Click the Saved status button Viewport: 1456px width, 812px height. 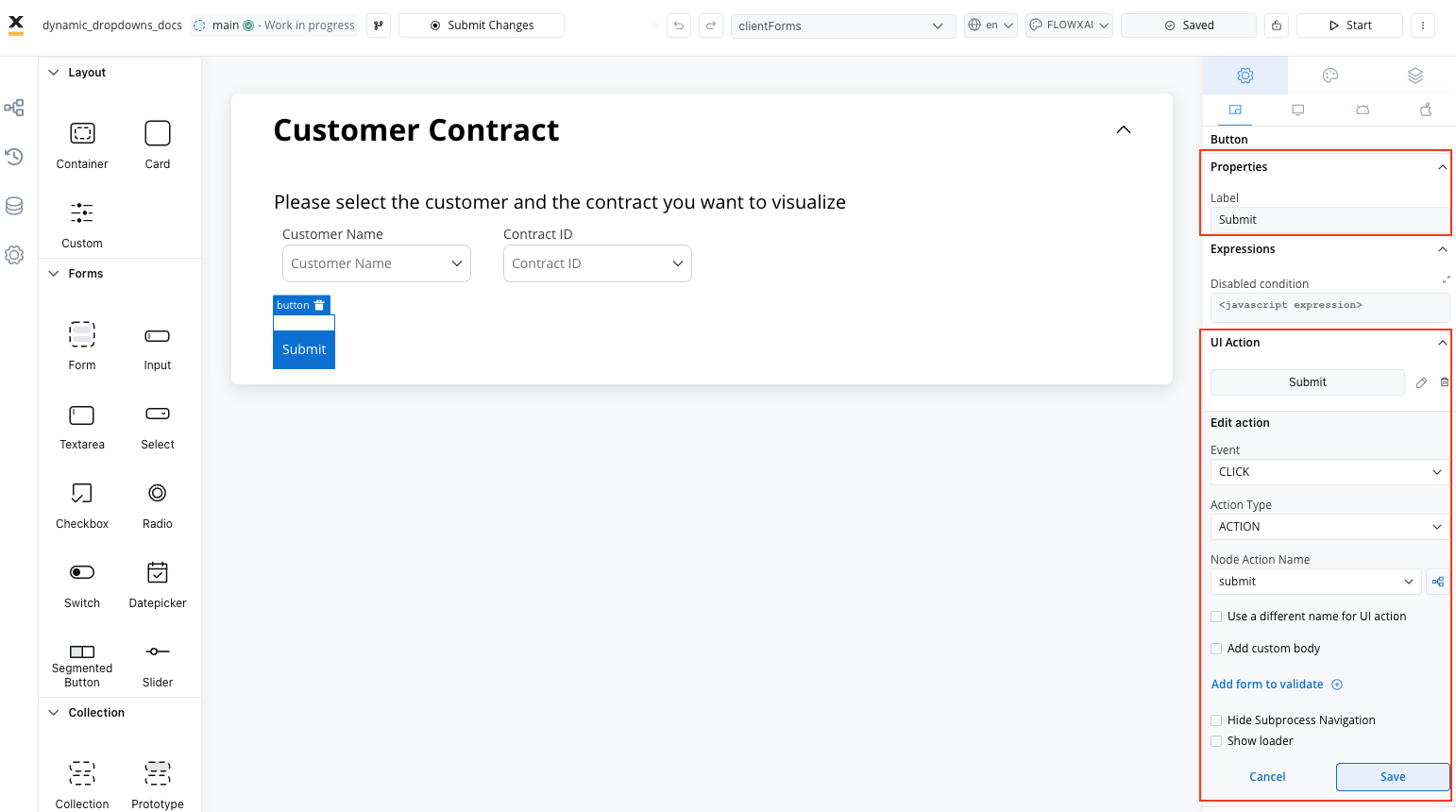pos(1189,25)
